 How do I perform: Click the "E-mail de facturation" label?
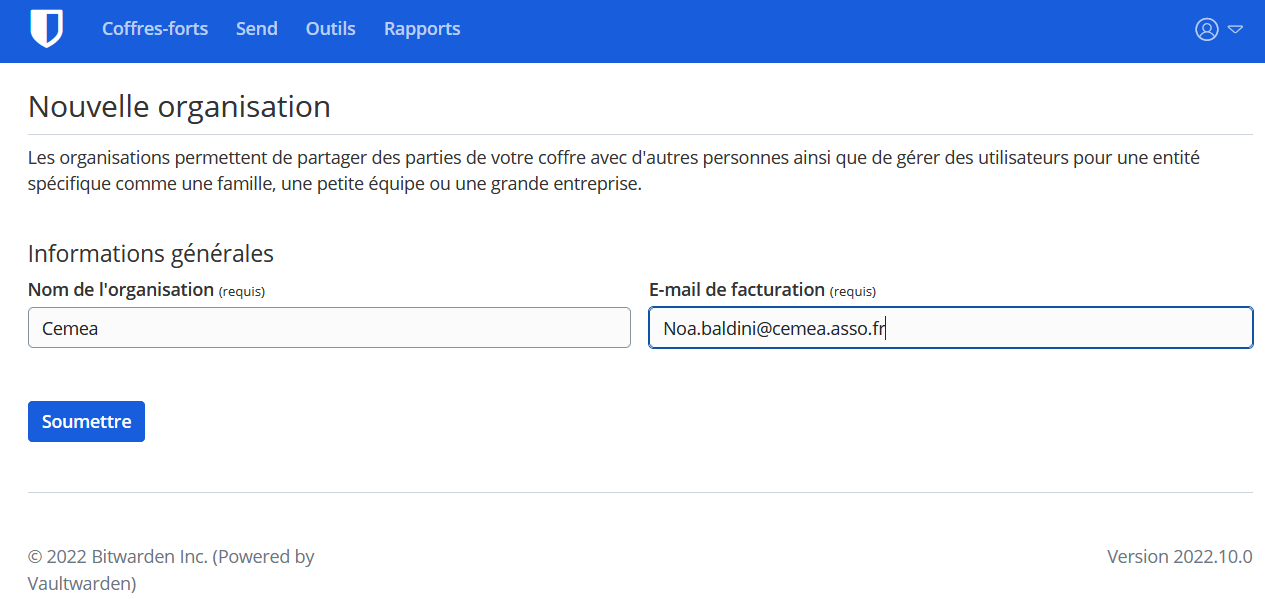[x=737, y=289]
